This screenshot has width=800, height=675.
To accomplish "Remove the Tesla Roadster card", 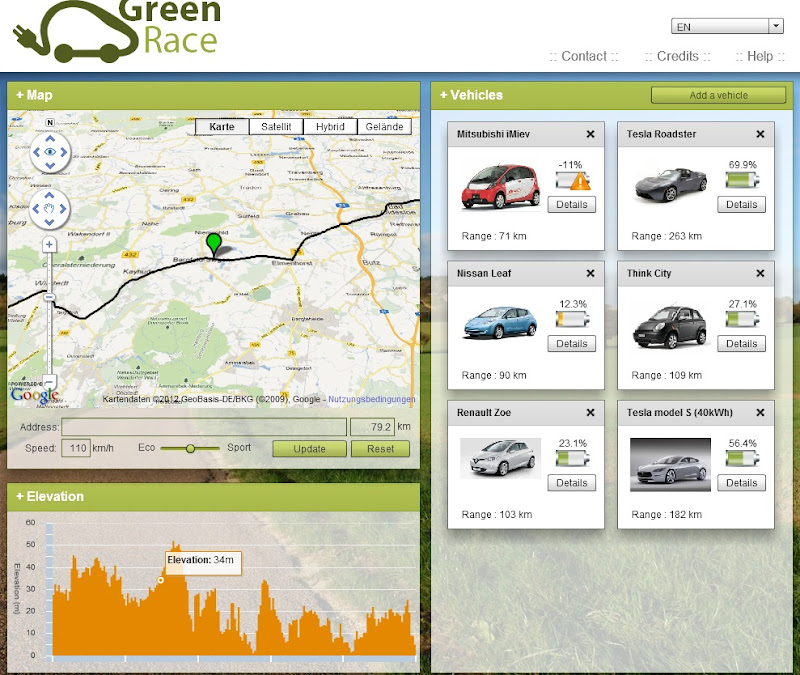I will click(760, 134).
